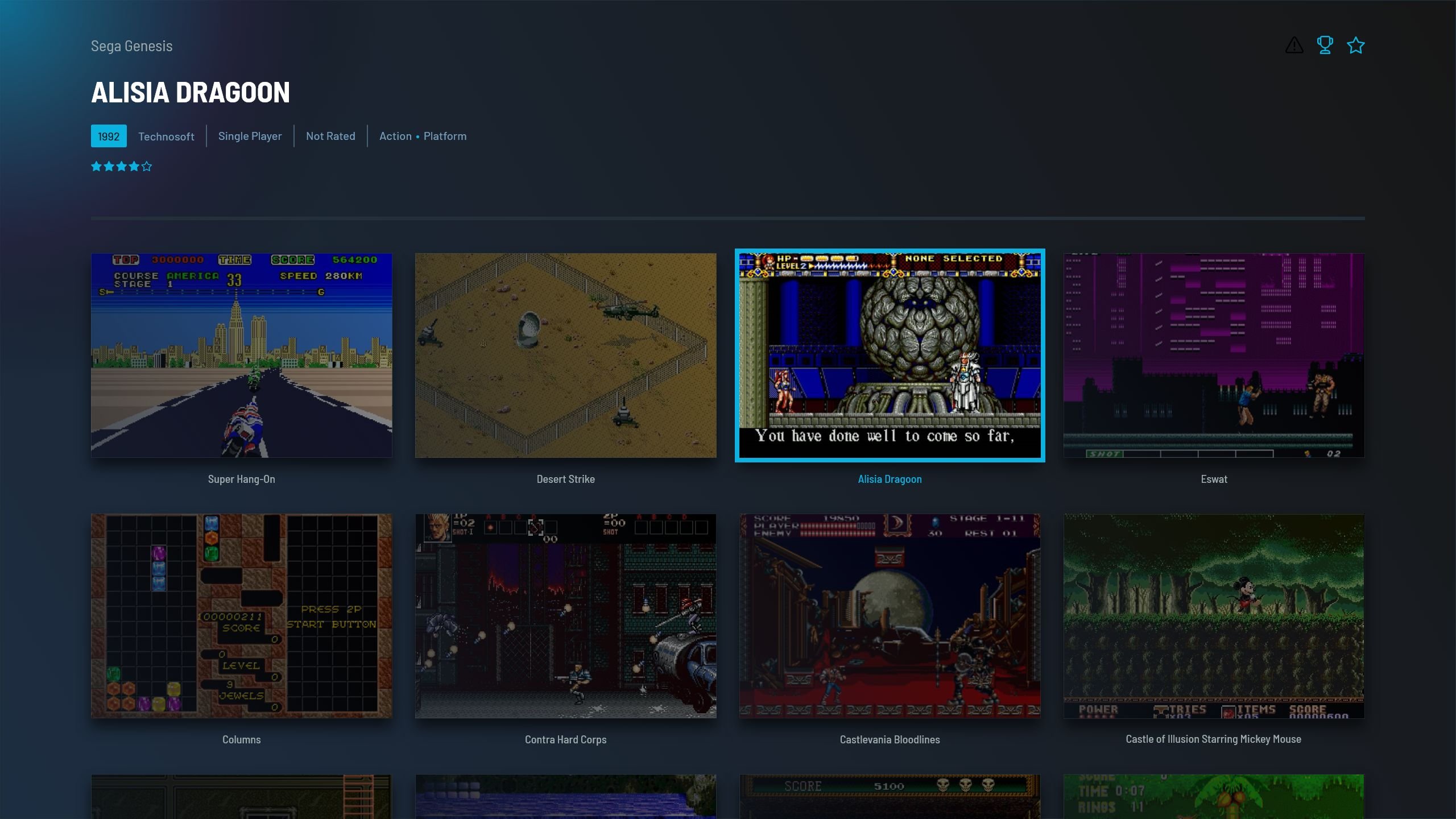
Task: Click the Desert Strike title text
Action: click(566, 479)
